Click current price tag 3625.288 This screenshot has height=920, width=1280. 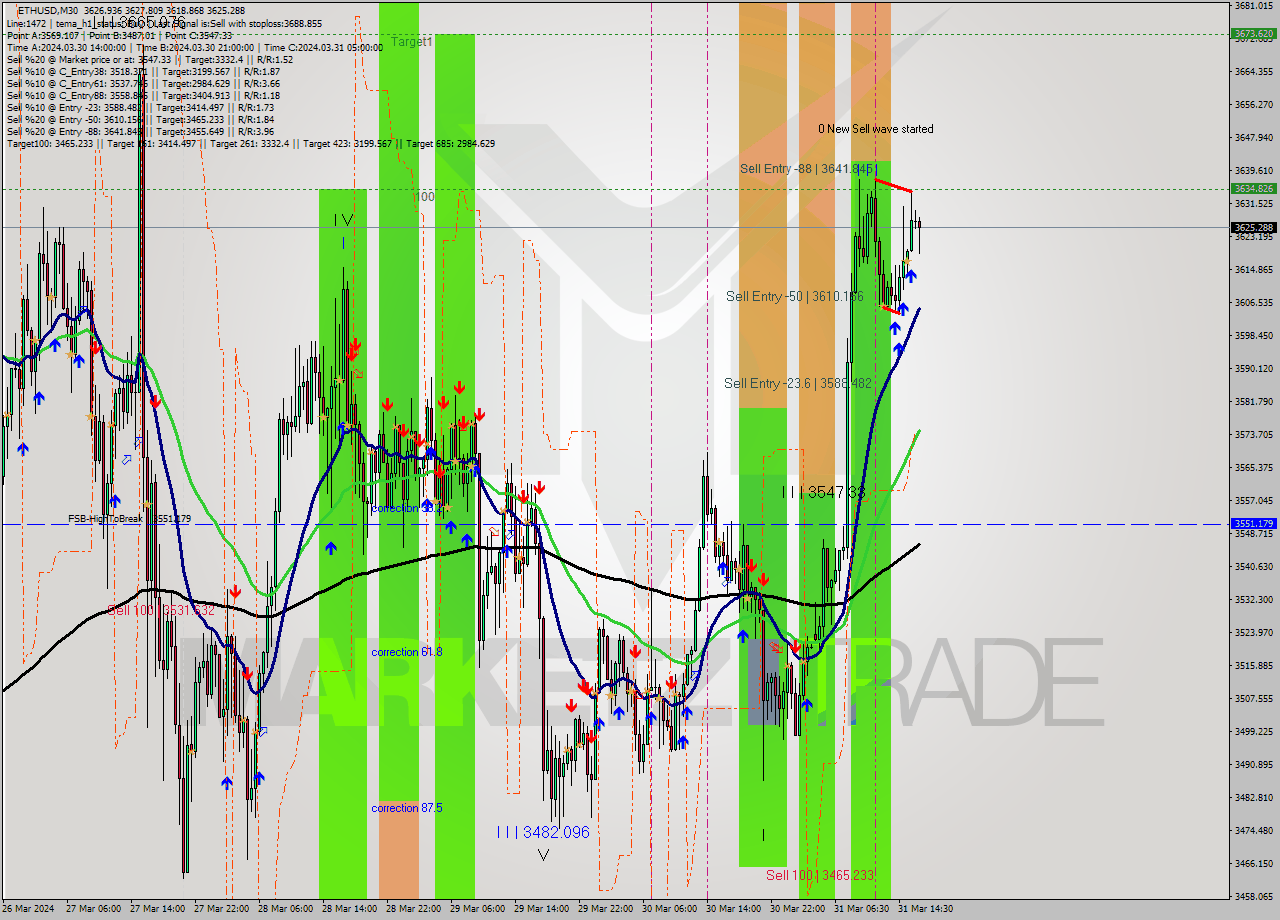[1254, 227]
